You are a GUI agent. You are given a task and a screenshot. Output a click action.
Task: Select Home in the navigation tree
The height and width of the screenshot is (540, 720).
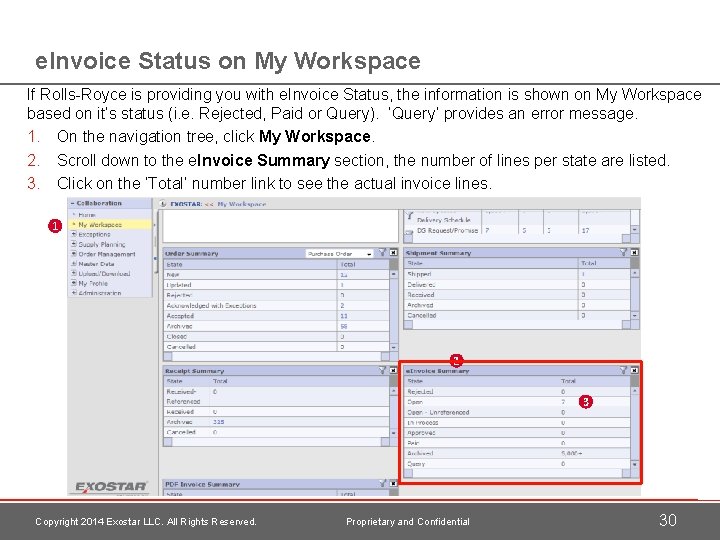tap(86, 215)
